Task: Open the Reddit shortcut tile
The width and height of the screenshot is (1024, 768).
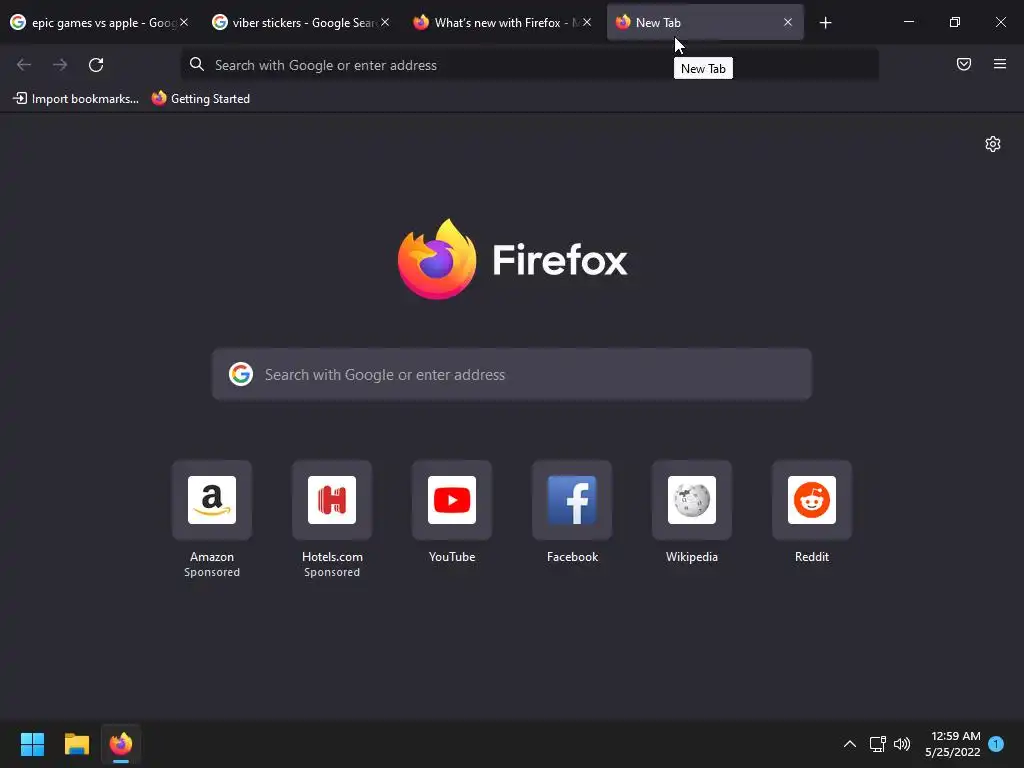Action: click(x=812, y=500)
